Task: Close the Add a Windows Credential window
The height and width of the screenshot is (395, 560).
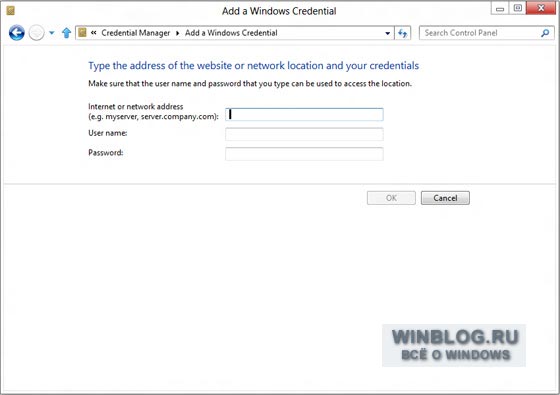Action: [541, 8]
